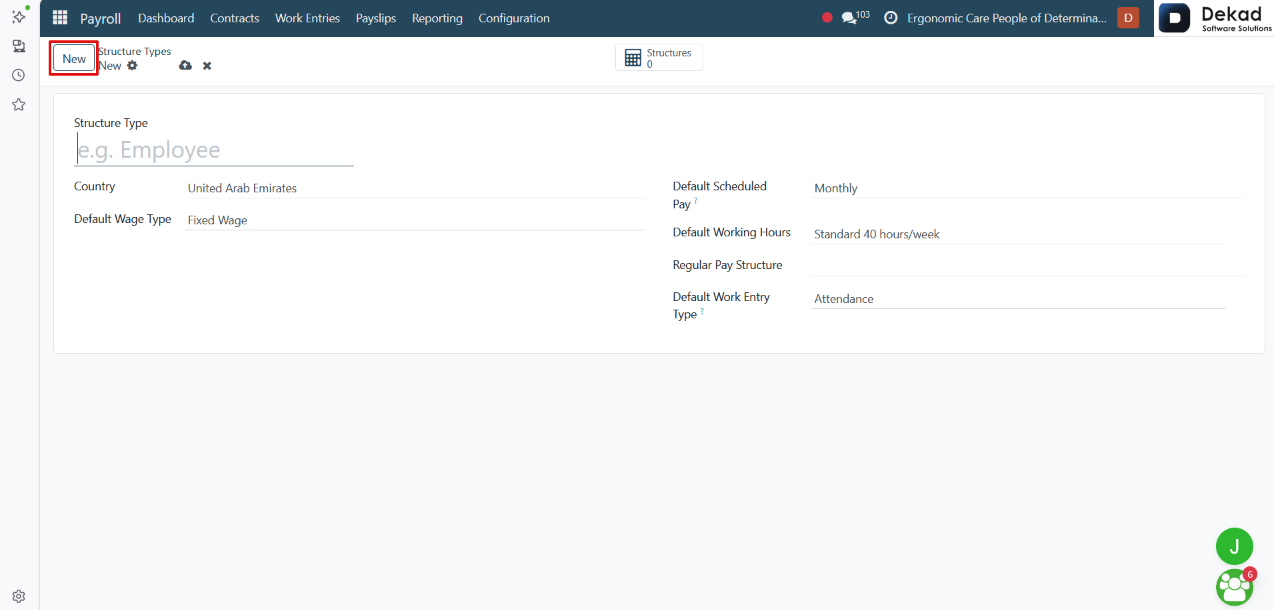
Task: Click the Regular Pay Structure label
Action: pos(728,265)
